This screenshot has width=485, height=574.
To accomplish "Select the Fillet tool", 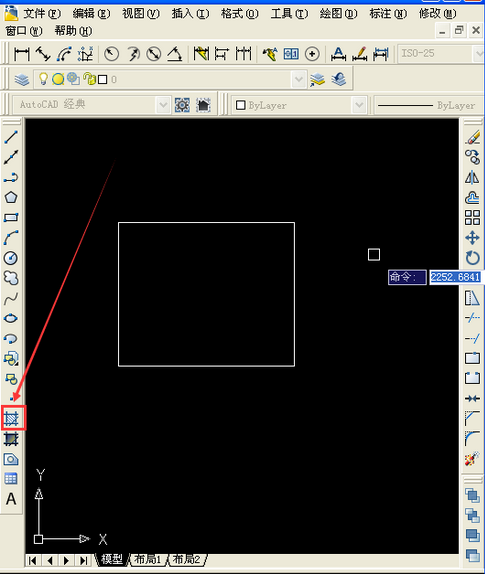I will point(473,439).
